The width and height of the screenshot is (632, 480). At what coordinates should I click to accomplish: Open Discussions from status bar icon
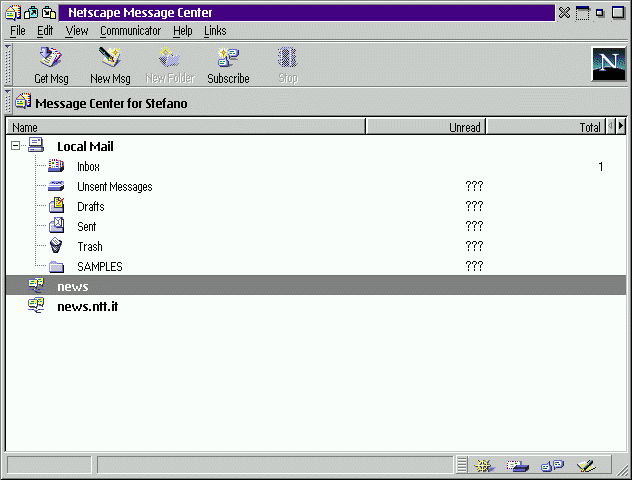[x=552, y=466]
